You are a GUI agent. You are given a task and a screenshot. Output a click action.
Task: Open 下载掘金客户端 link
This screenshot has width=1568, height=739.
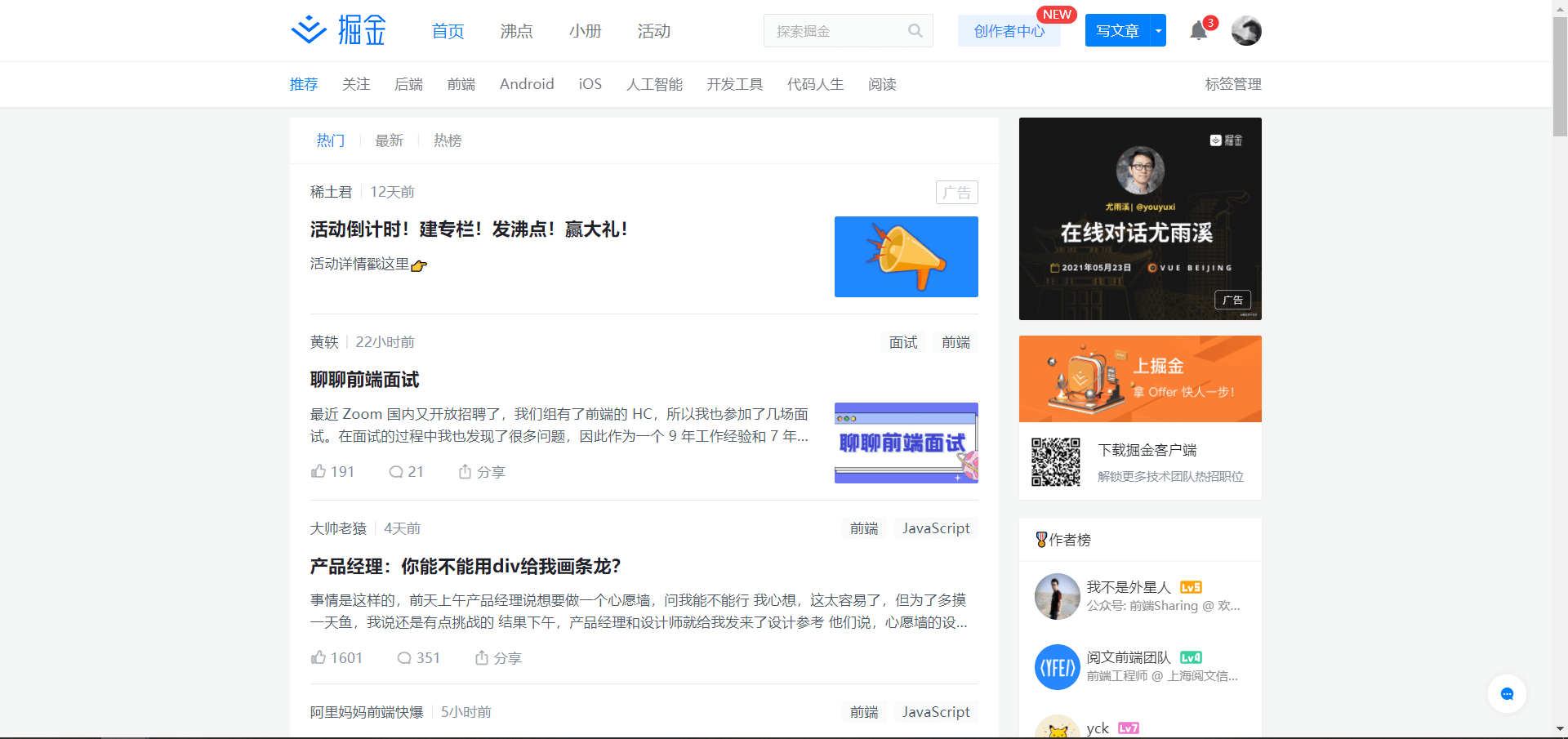click(x=1147, y=450)
